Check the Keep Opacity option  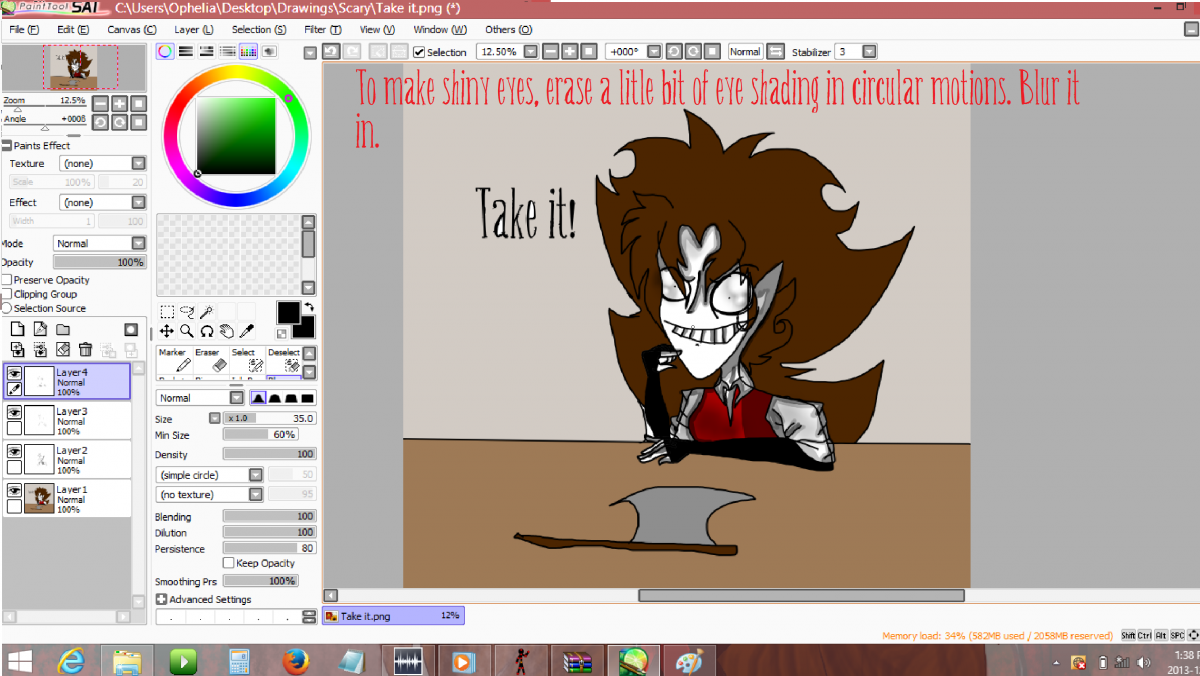click(228, 563)
